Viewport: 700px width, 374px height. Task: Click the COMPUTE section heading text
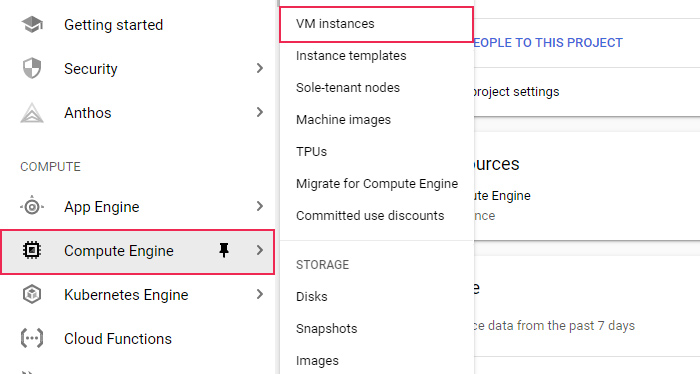coord(50,167)
